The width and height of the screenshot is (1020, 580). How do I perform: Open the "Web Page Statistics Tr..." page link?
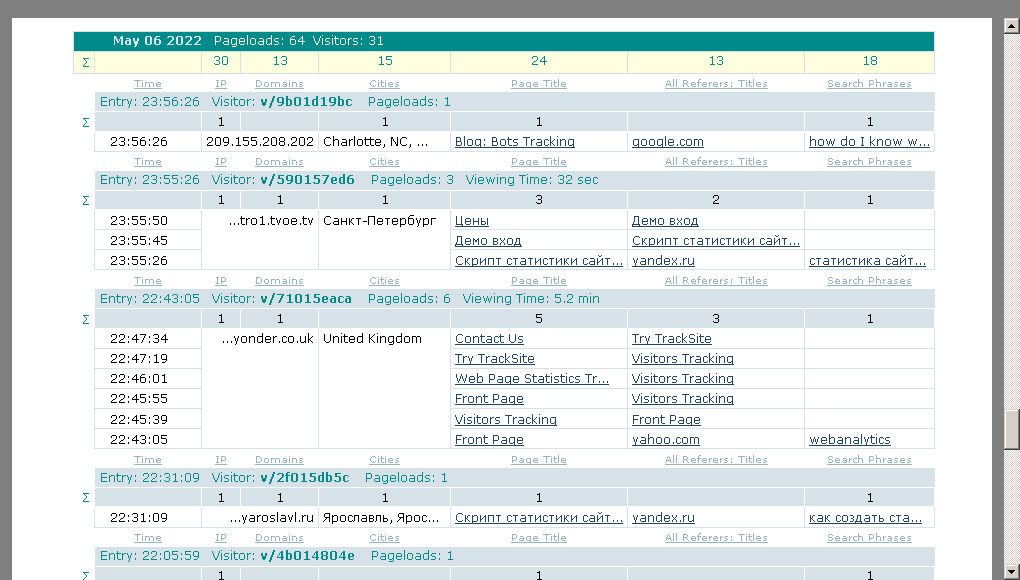531,379
